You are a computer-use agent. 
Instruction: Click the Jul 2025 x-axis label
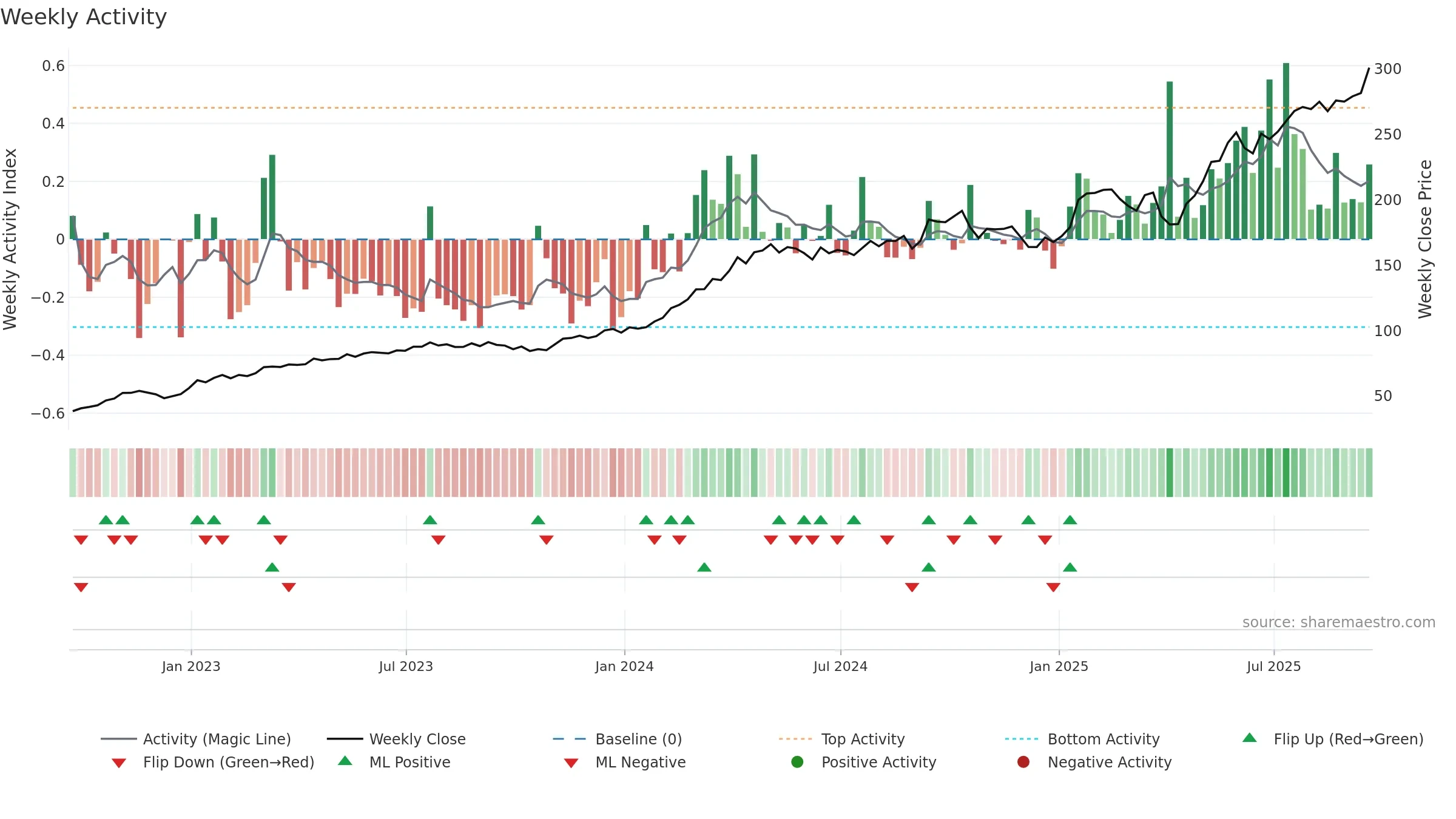point(1274,667)
